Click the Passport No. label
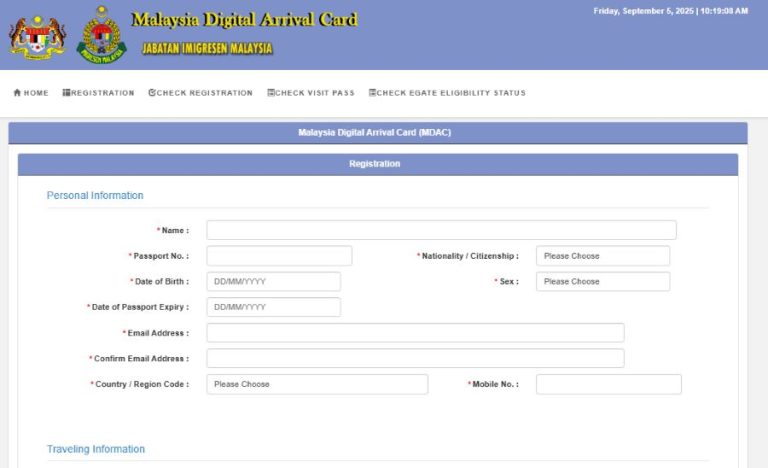Screen dimensions: 768x468 [x=159, y=256]
